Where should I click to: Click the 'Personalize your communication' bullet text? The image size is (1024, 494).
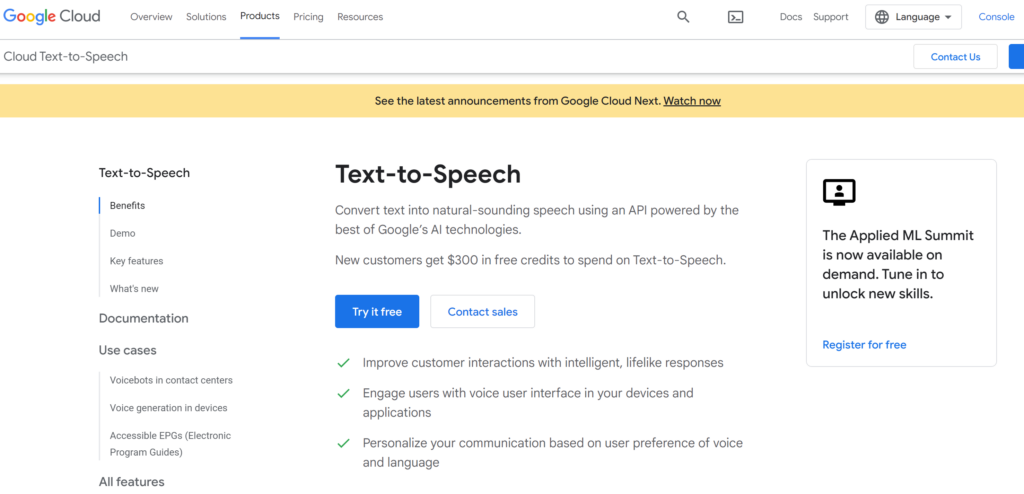tap(552, 453)
